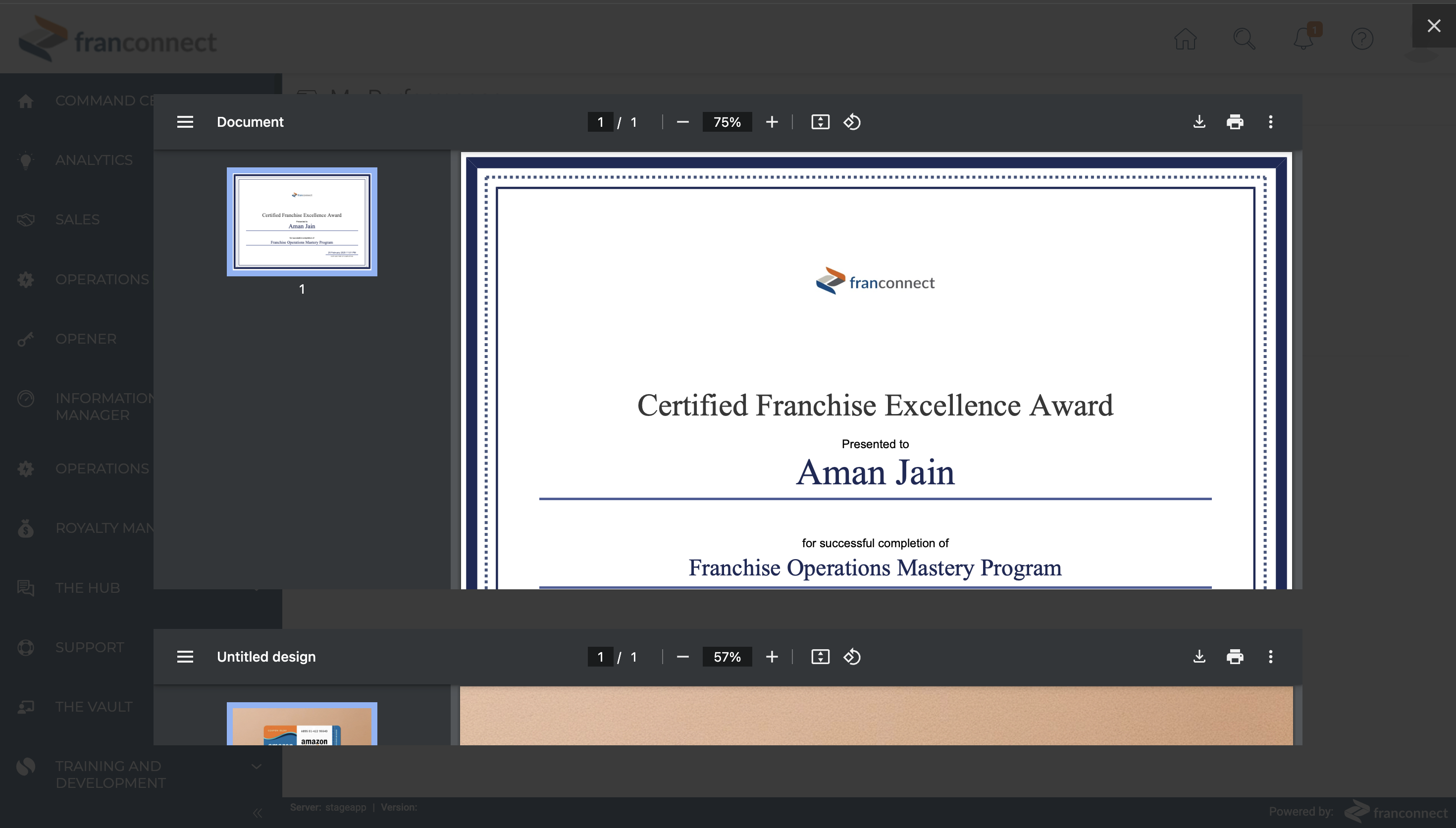Print the Untitled design PDF

[x=1235, y=657]
